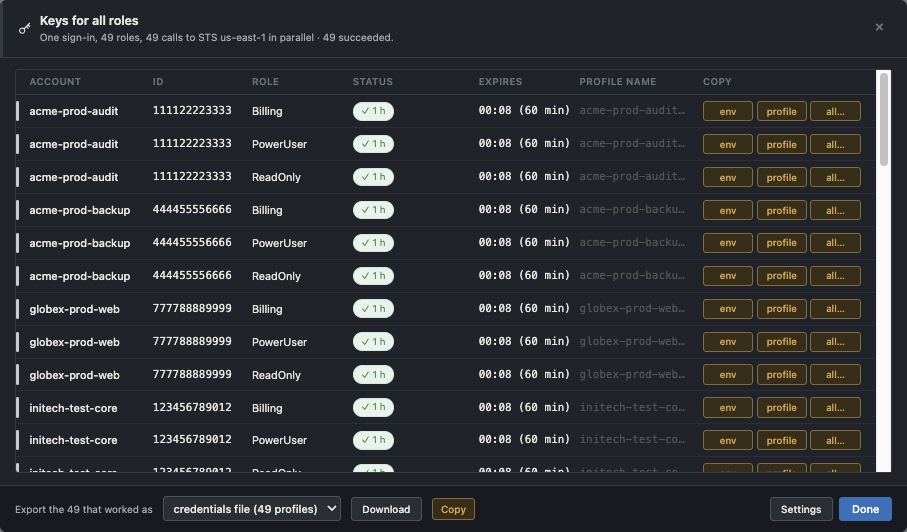Open all... options for acme-prod-backup ReadOnly
The width and height of the screenshot is (907, 532).
835,276
